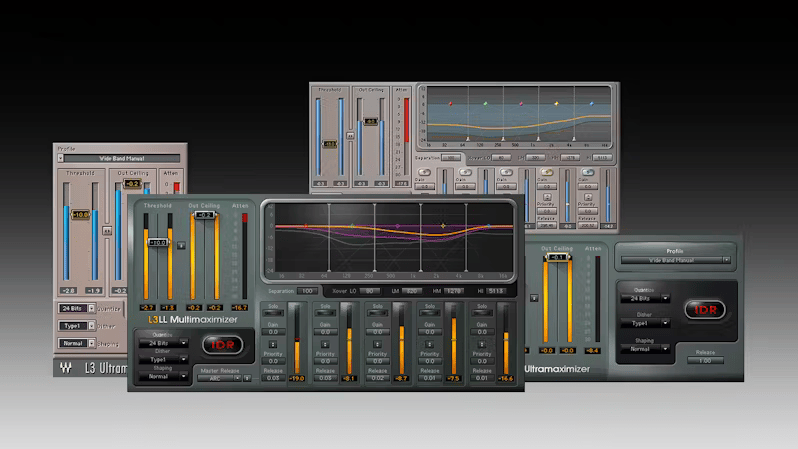Click gain-priority link icon of -16.6 band
The image size is (798, 449).
(x=482, y=345)
